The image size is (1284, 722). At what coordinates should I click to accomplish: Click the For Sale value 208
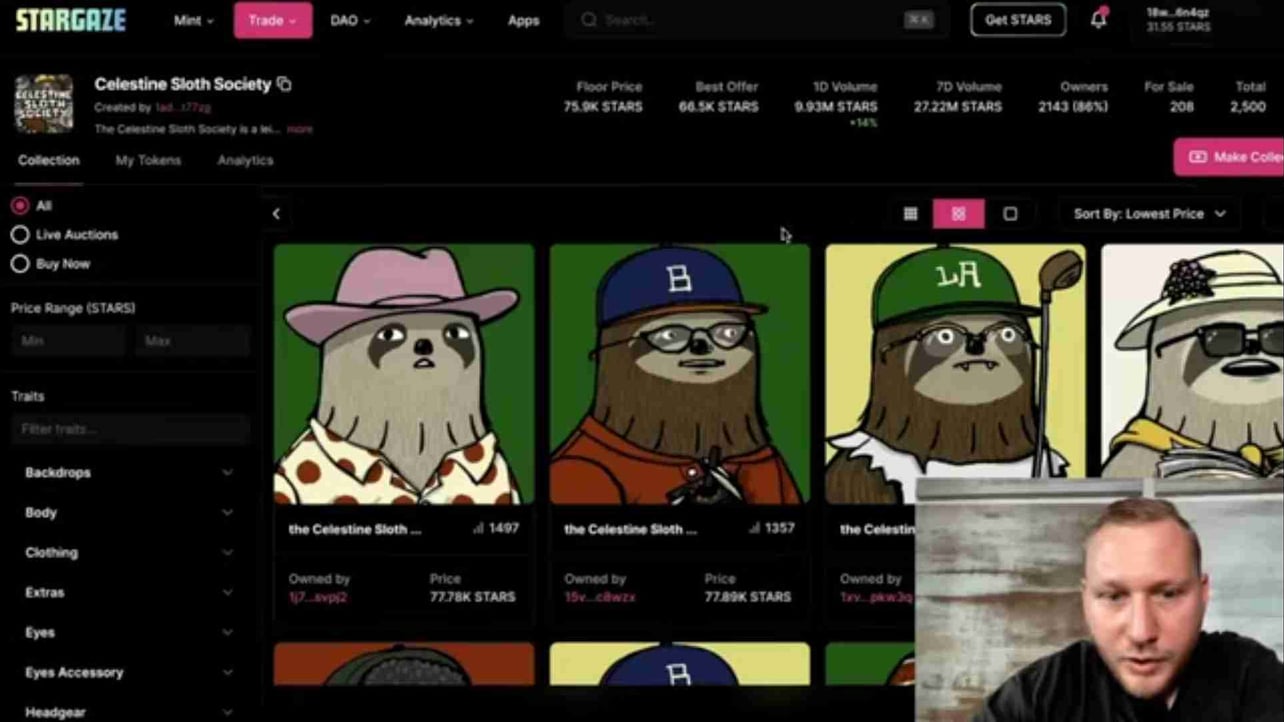(1181, 107)
